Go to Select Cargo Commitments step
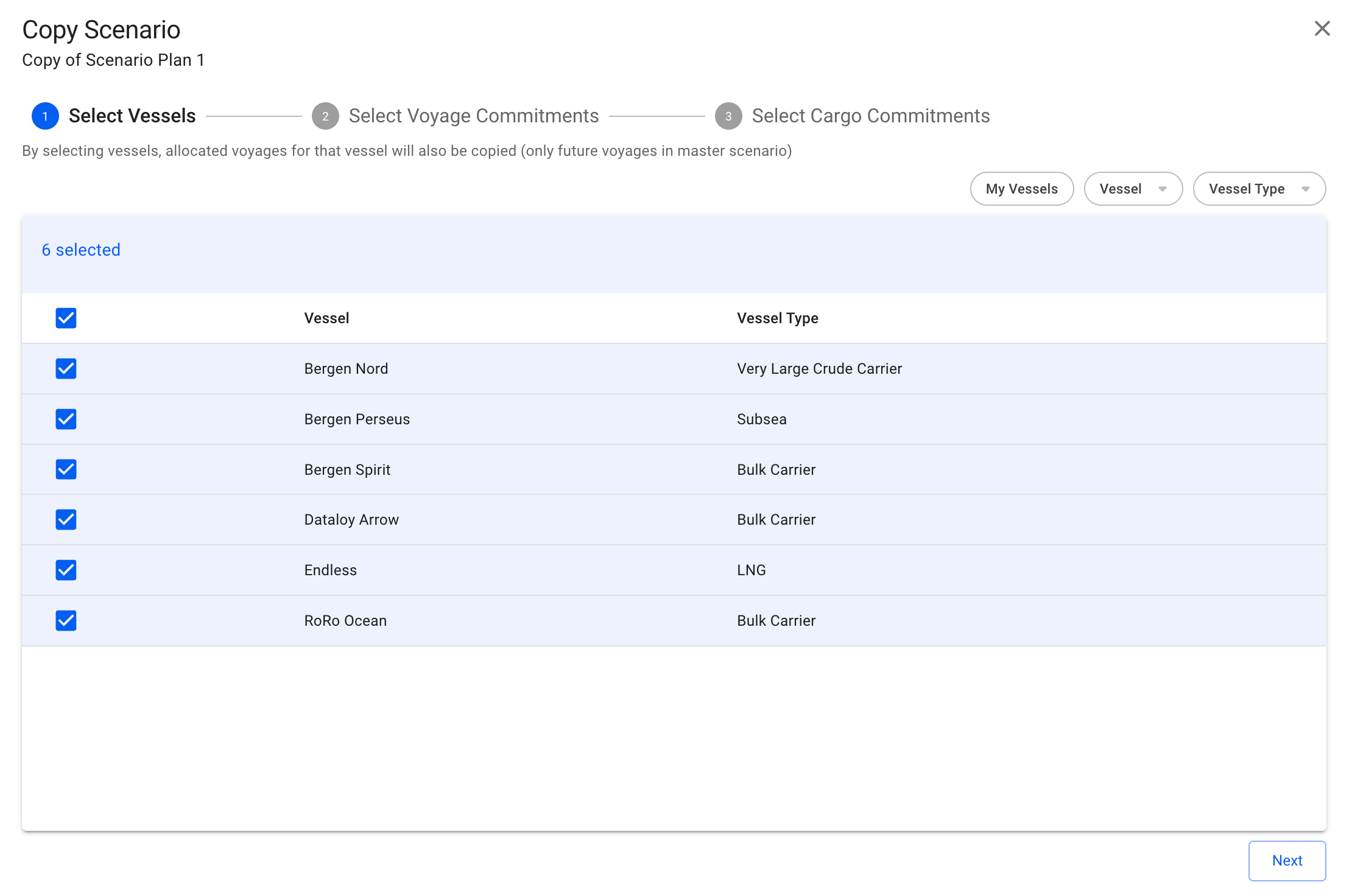 [870, 116]
